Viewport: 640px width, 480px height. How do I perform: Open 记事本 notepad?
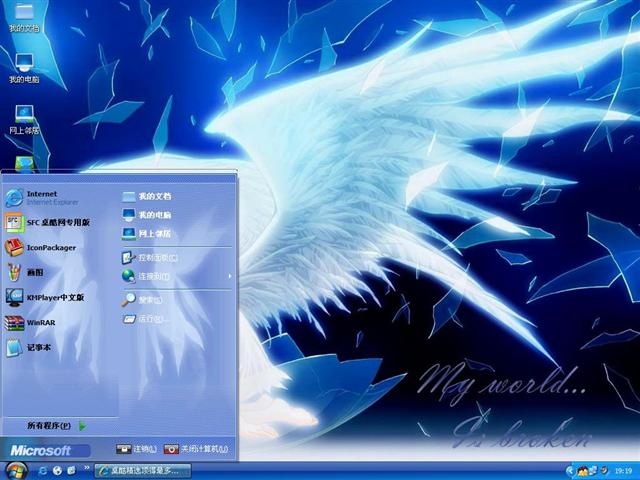pyautogui.click(x=29, y=347)
